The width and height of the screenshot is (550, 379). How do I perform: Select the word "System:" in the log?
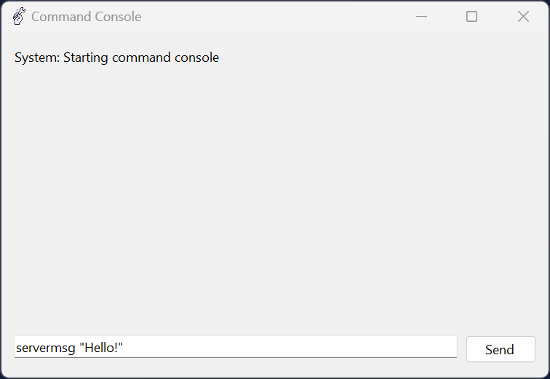tap(37, 58)
